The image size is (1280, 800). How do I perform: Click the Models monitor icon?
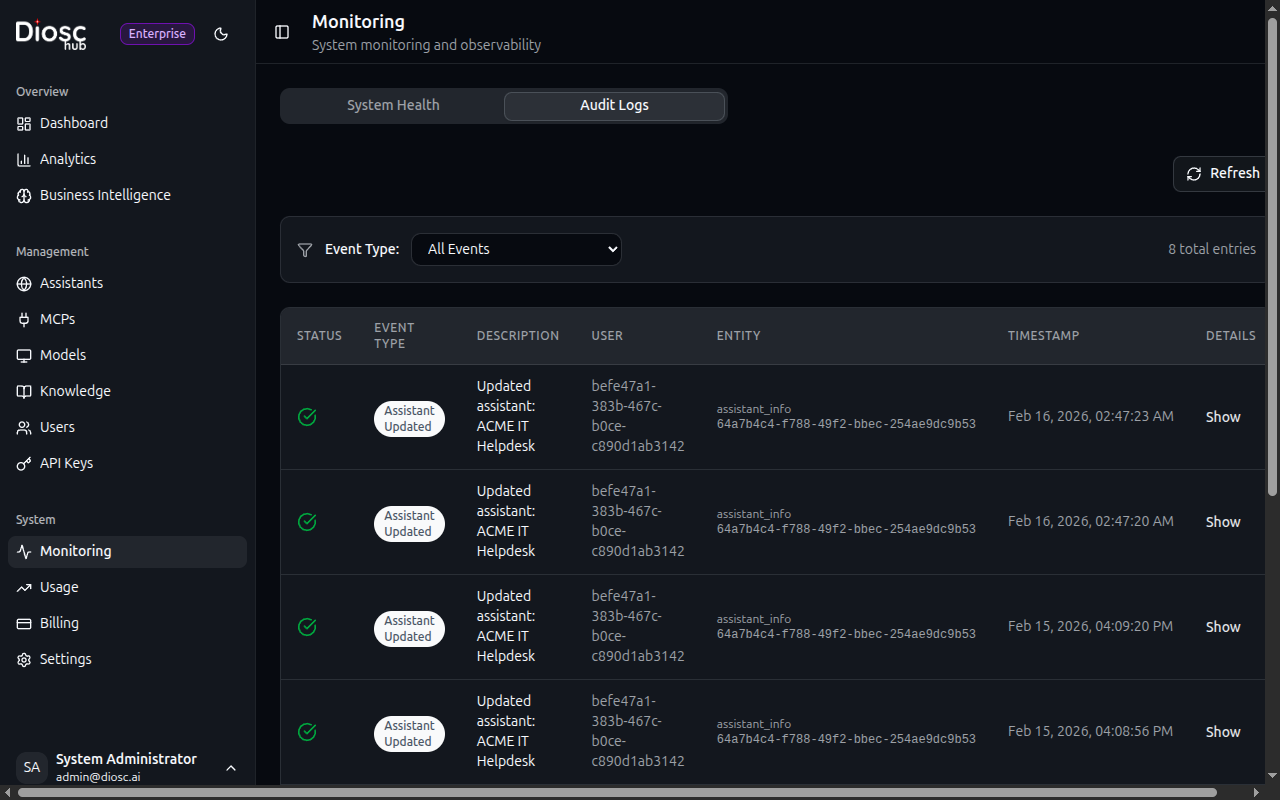pyautogui.click(x=24, y=355)
